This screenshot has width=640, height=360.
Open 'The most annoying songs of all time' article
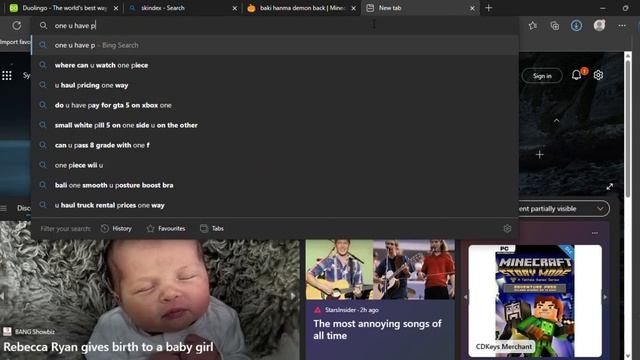[x=377, y=329]
